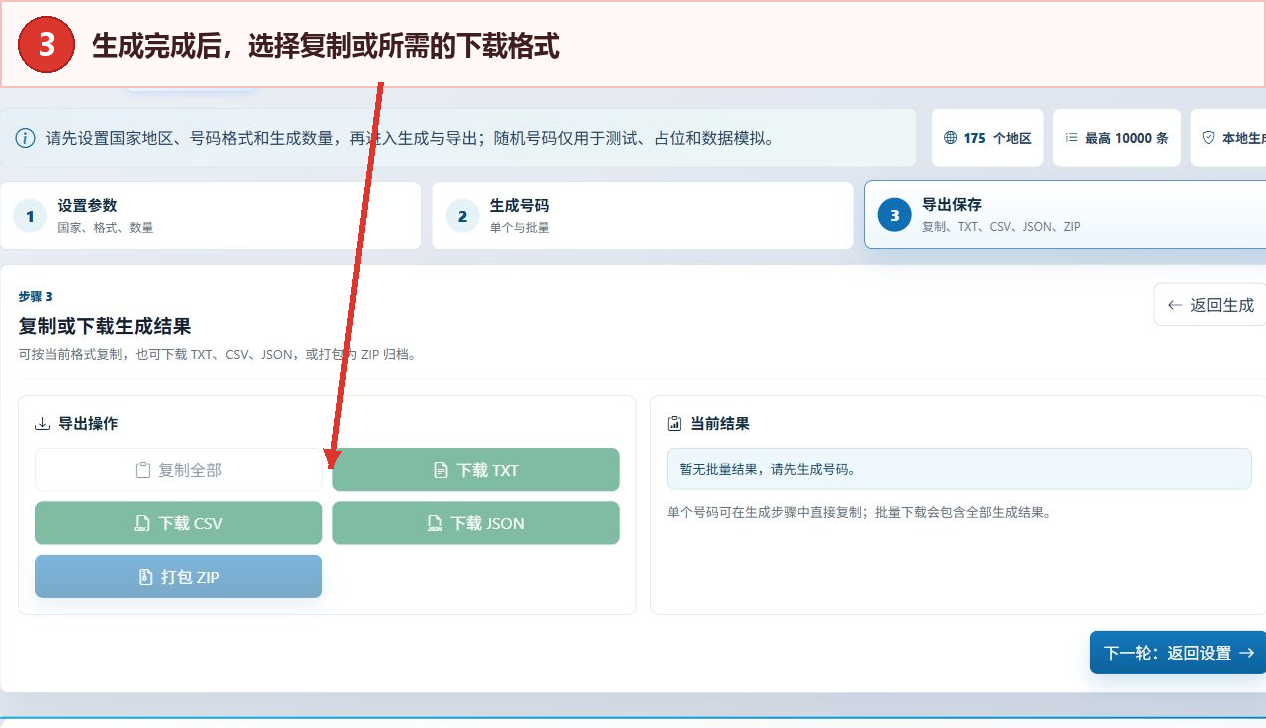Click the 最高 10000 条 stat card

[1117, 138]
